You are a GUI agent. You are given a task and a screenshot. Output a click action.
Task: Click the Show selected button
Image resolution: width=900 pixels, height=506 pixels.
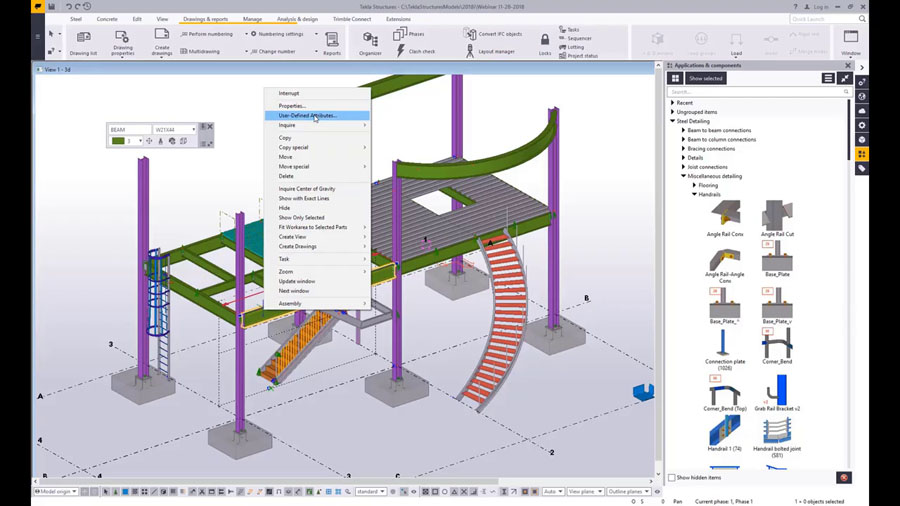(x=705, y=78)
